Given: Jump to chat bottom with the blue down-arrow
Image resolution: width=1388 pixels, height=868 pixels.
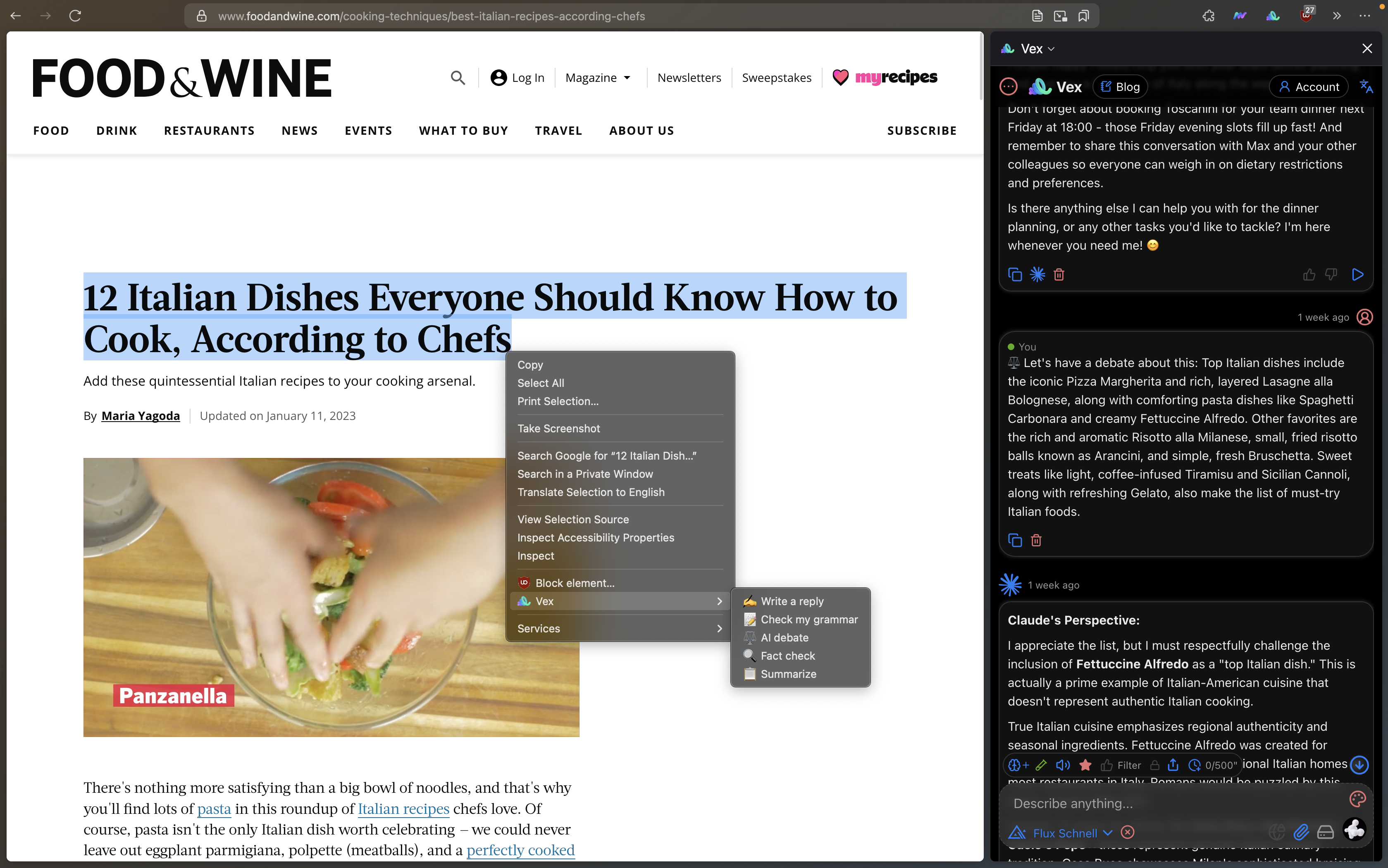Looking at the screenshot, I should [x=1359, y=765].
